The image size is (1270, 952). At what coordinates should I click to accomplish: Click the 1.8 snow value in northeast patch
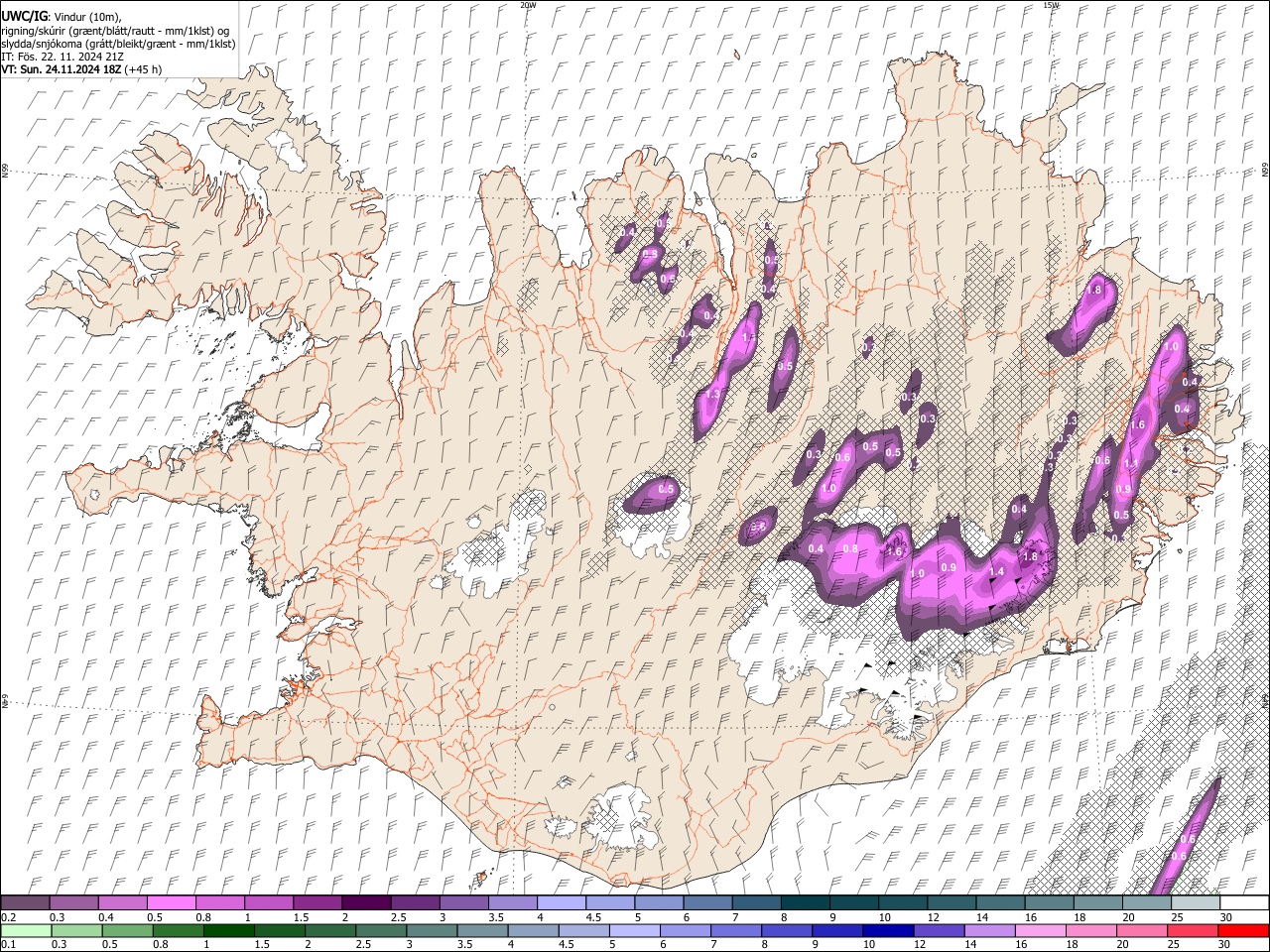click(1095, 290)
